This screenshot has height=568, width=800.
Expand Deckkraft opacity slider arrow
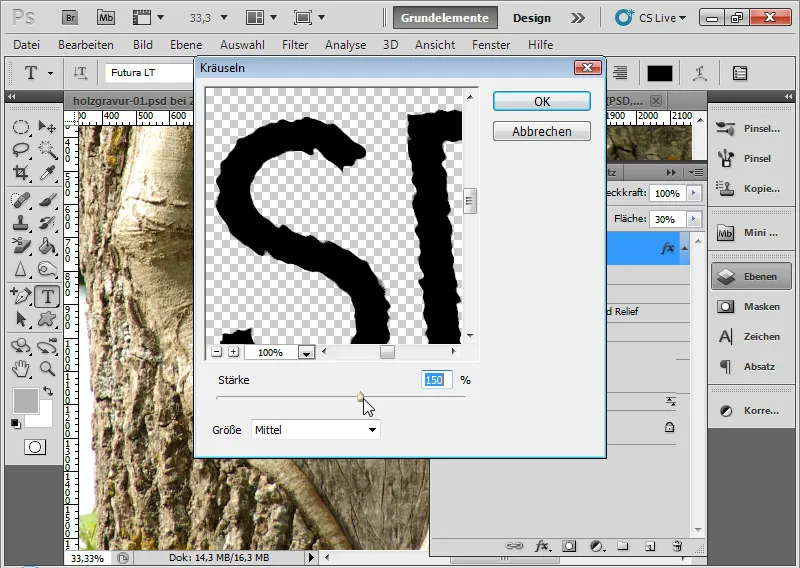693,193
